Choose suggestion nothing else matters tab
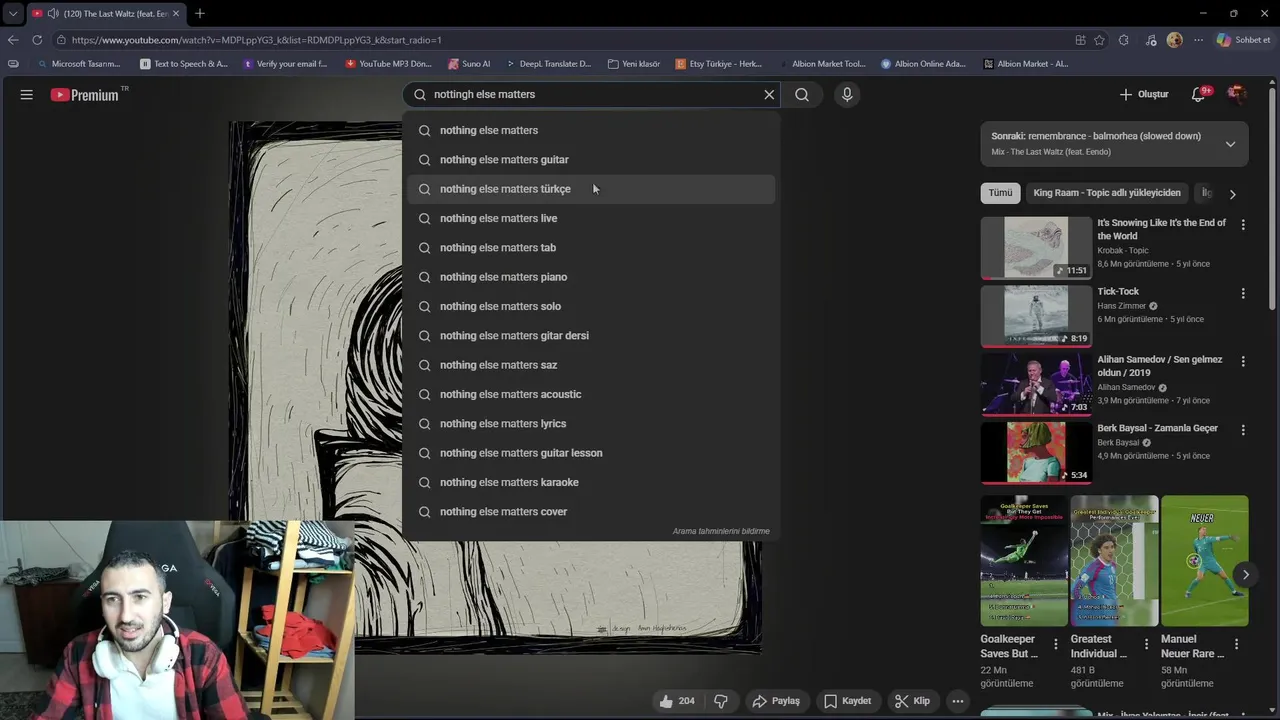This screenshot has width=1280, height=720. pyautogui.click(x=591, y=248)
